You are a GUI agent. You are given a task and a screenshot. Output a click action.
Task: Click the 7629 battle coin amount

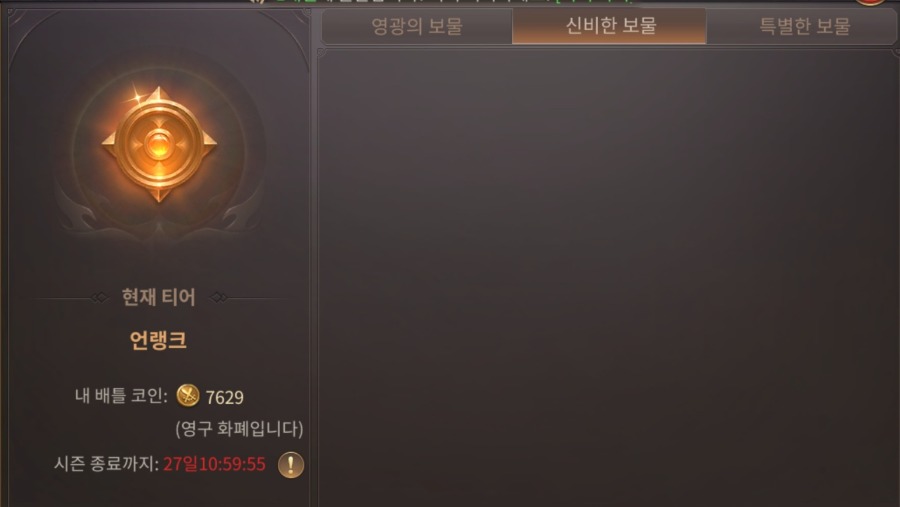click(224, 397)
